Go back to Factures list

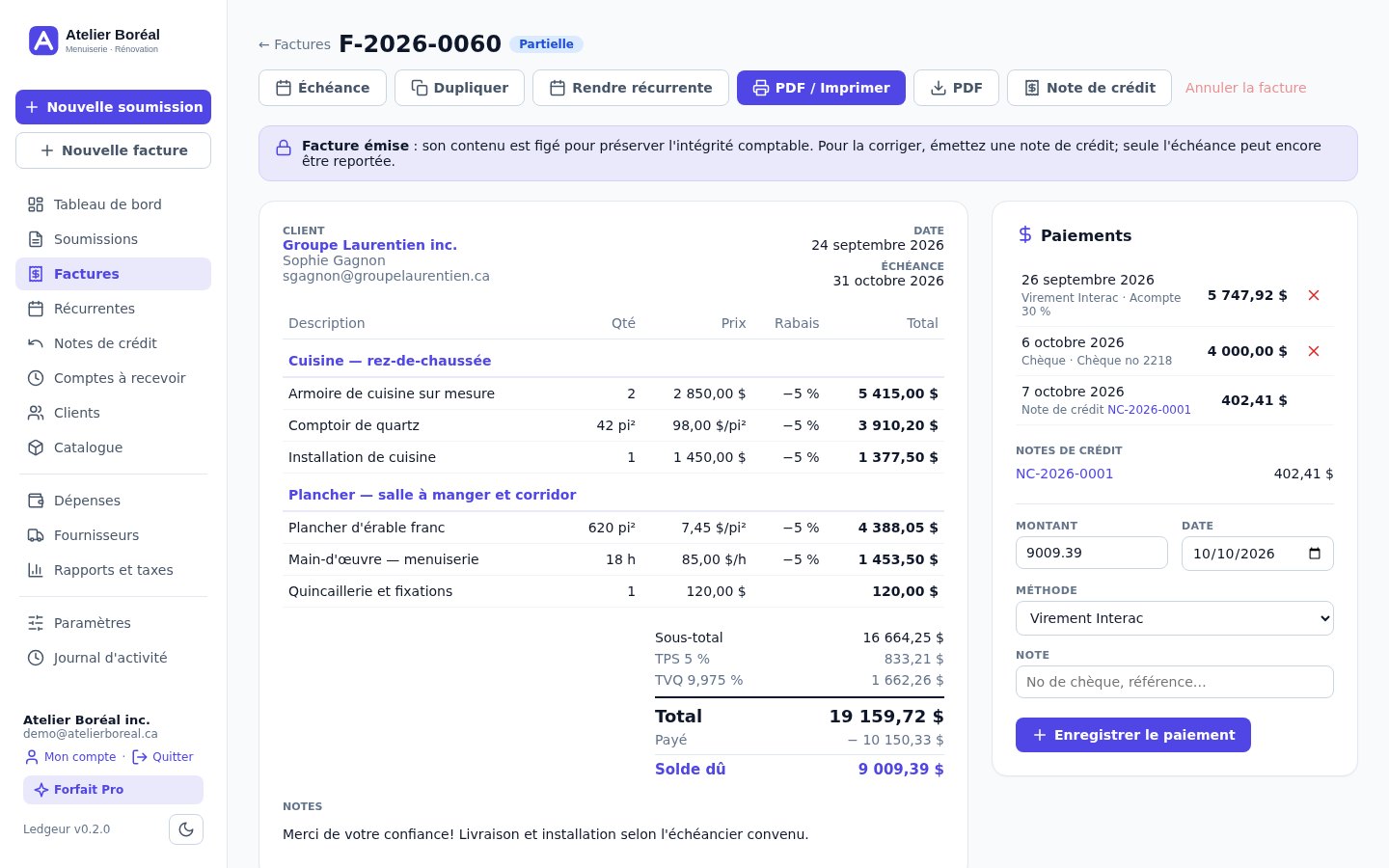click(x=294, y=44)
